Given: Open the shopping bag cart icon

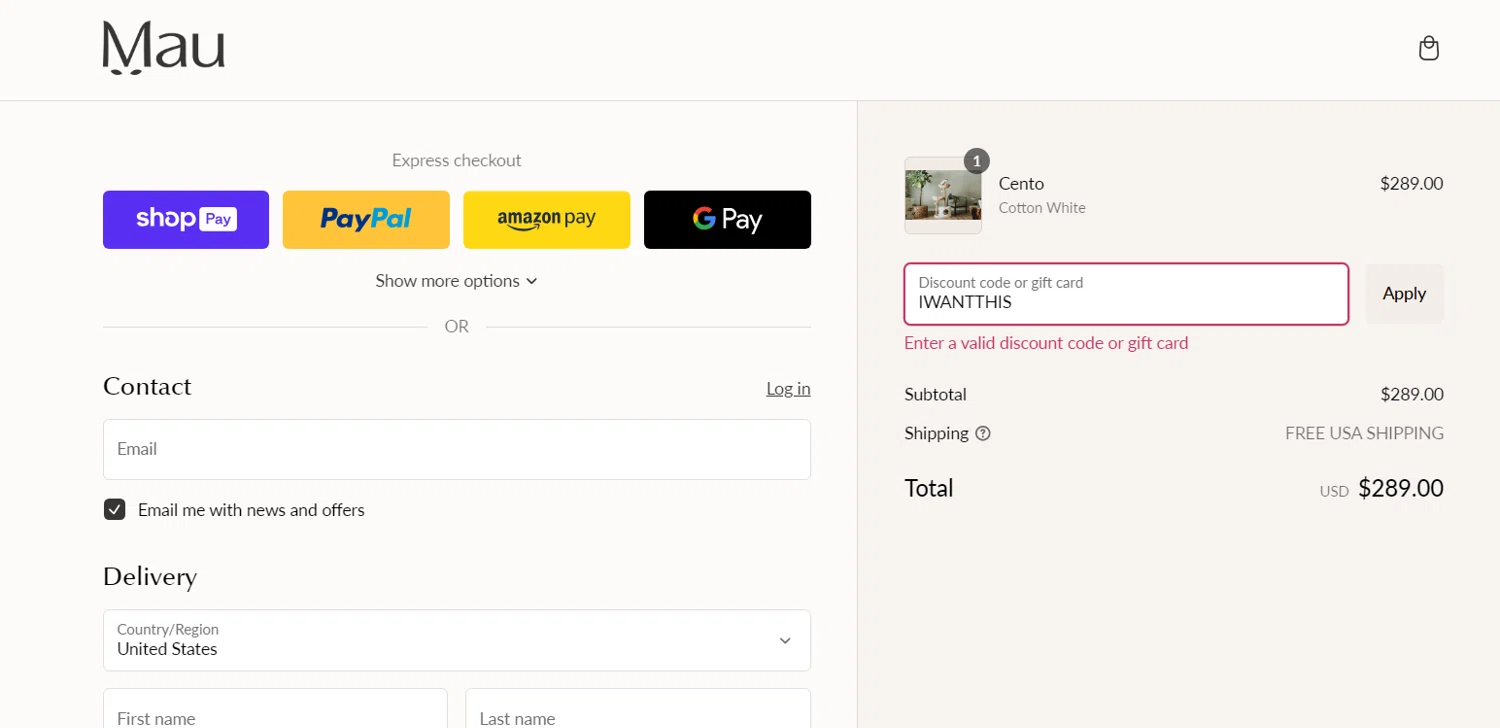Looking at the screenshot, I should pyautogui.click(x=1429, y=48).
